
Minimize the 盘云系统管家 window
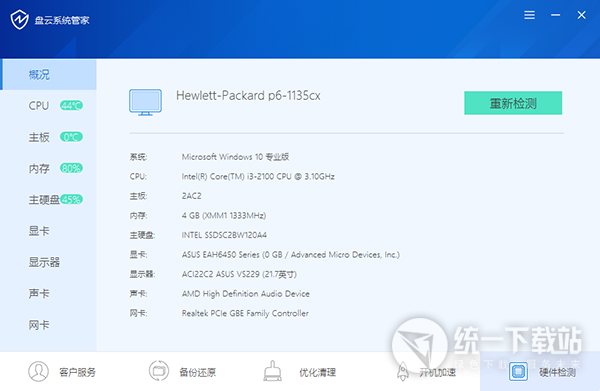click(x=556, y=15)
